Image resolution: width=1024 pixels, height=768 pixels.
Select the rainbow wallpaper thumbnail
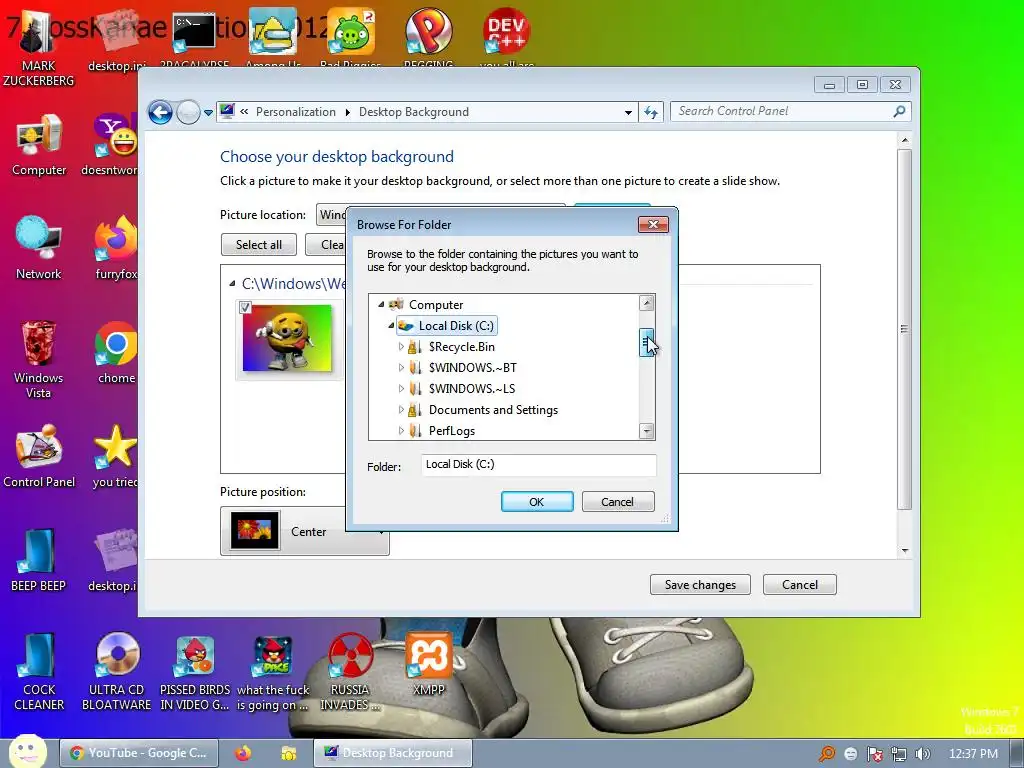287,338
